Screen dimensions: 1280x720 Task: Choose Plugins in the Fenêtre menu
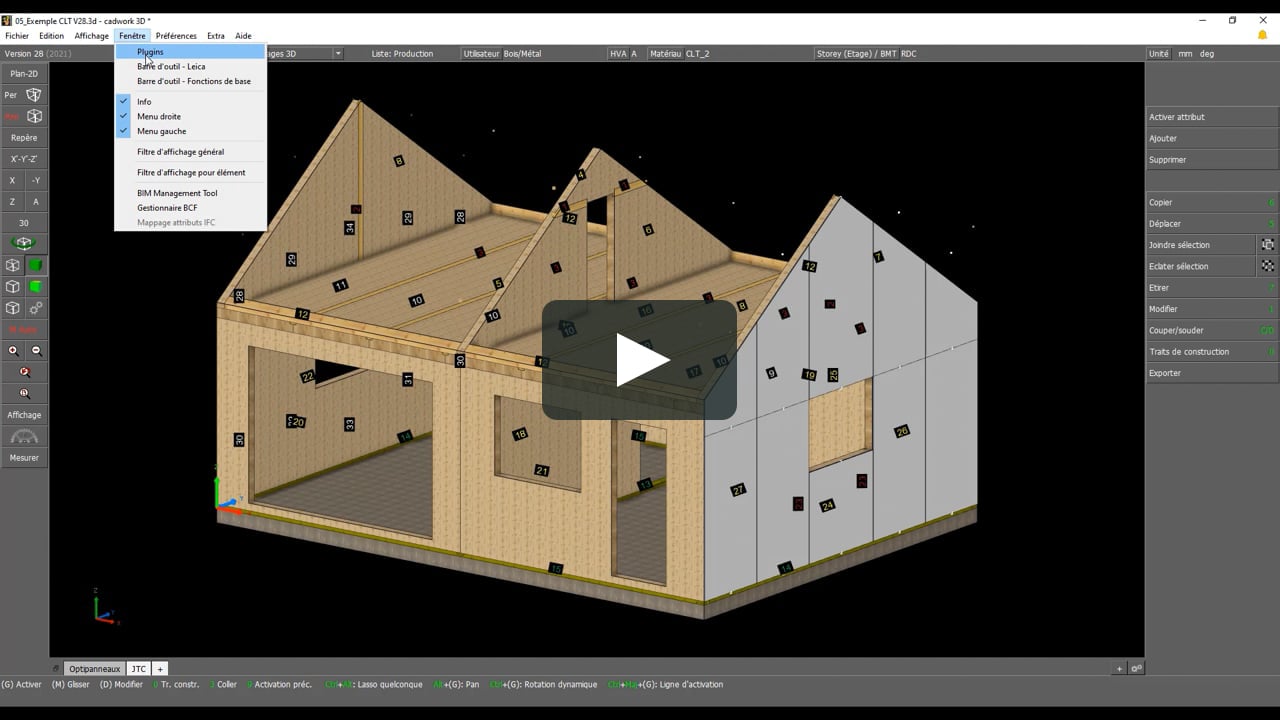(x=191, y=52)
